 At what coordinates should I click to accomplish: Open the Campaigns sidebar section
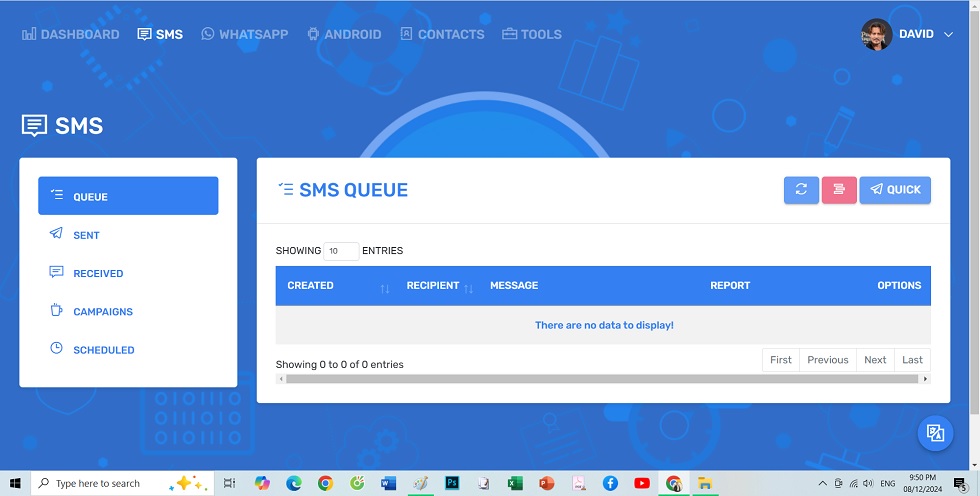(x=103, y=312)
